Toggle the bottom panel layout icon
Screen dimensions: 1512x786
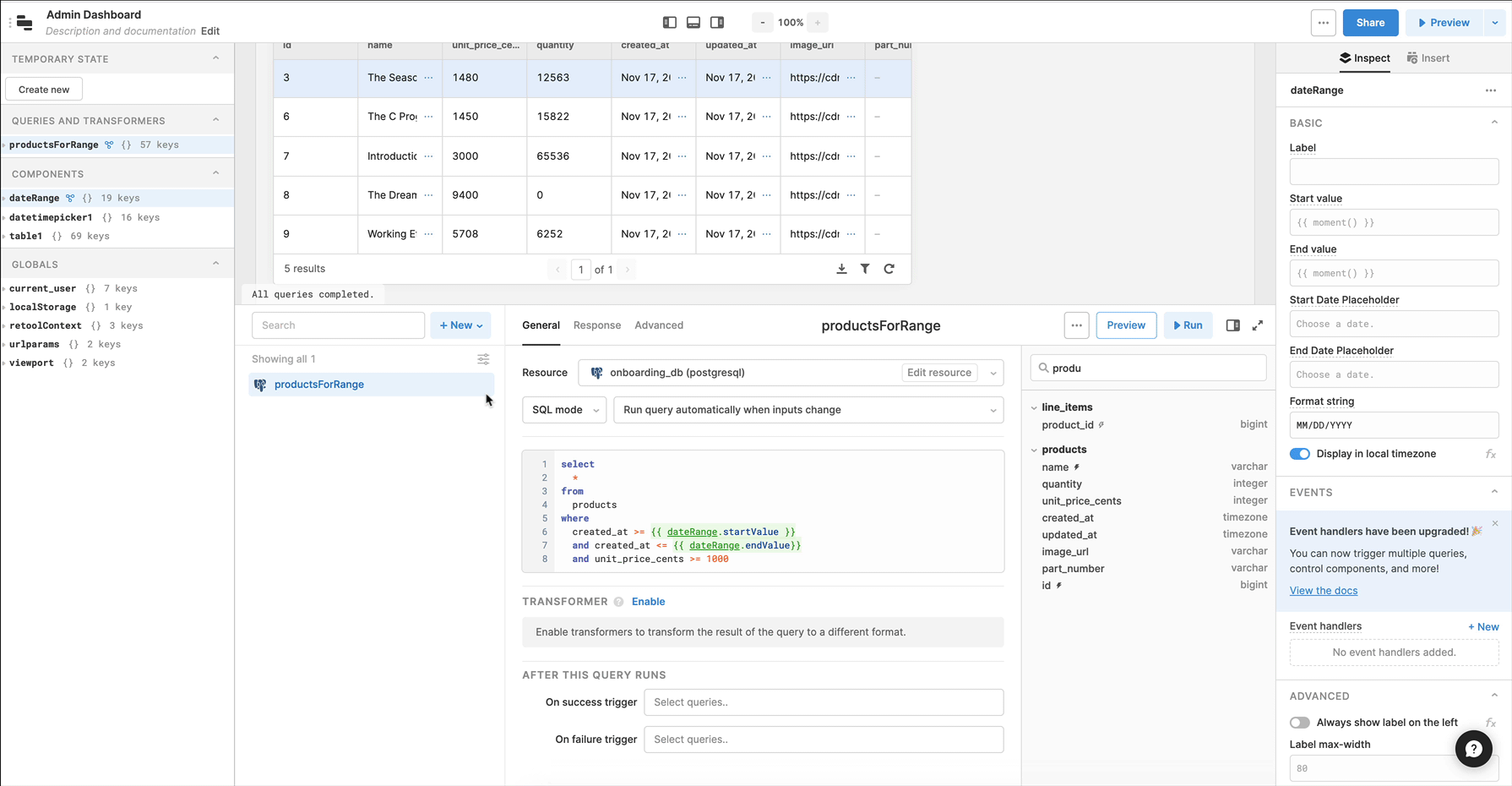coord(693,23)
